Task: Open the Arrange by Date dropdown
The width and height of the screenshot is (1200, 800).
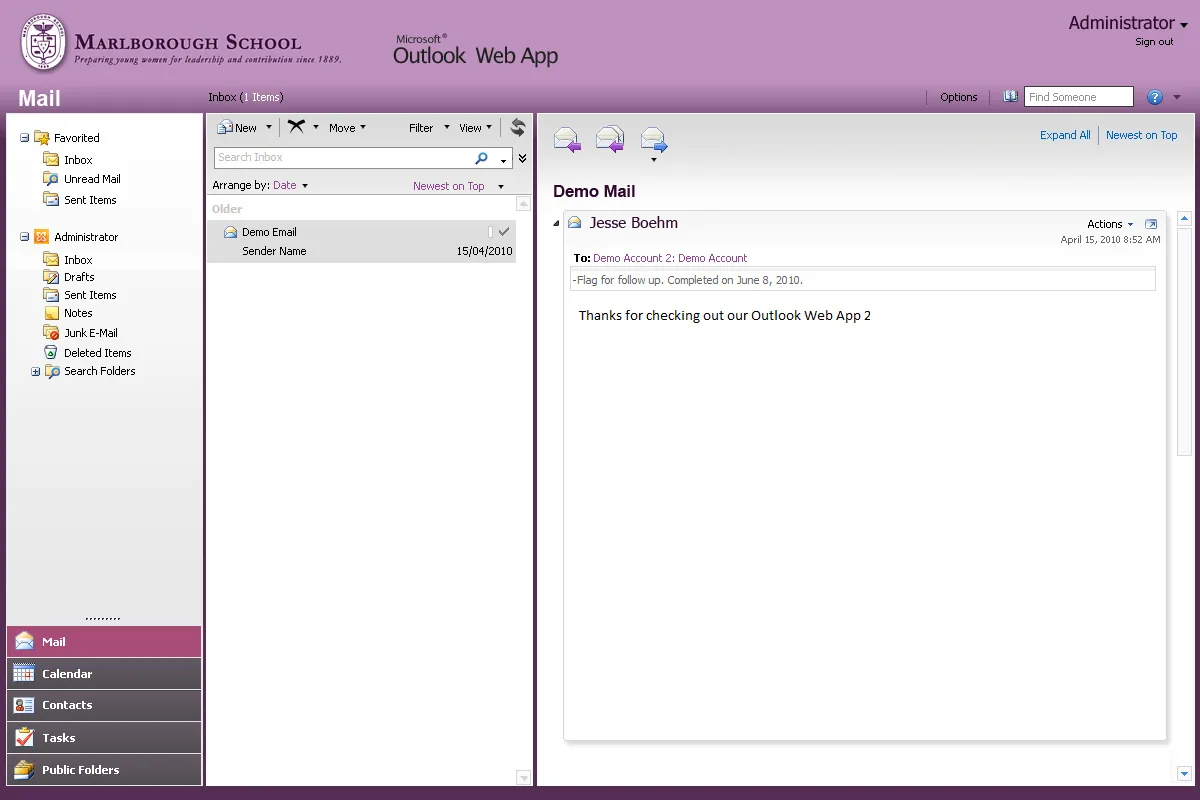Action: [x=290, y=186]
